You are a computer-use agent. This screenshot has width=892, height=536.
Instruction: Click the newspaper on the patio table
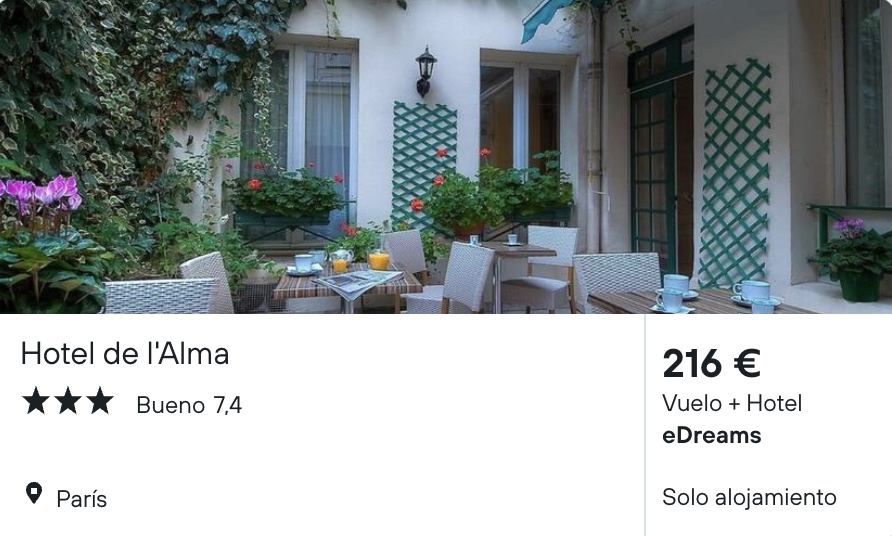click(x=356, y=282)
